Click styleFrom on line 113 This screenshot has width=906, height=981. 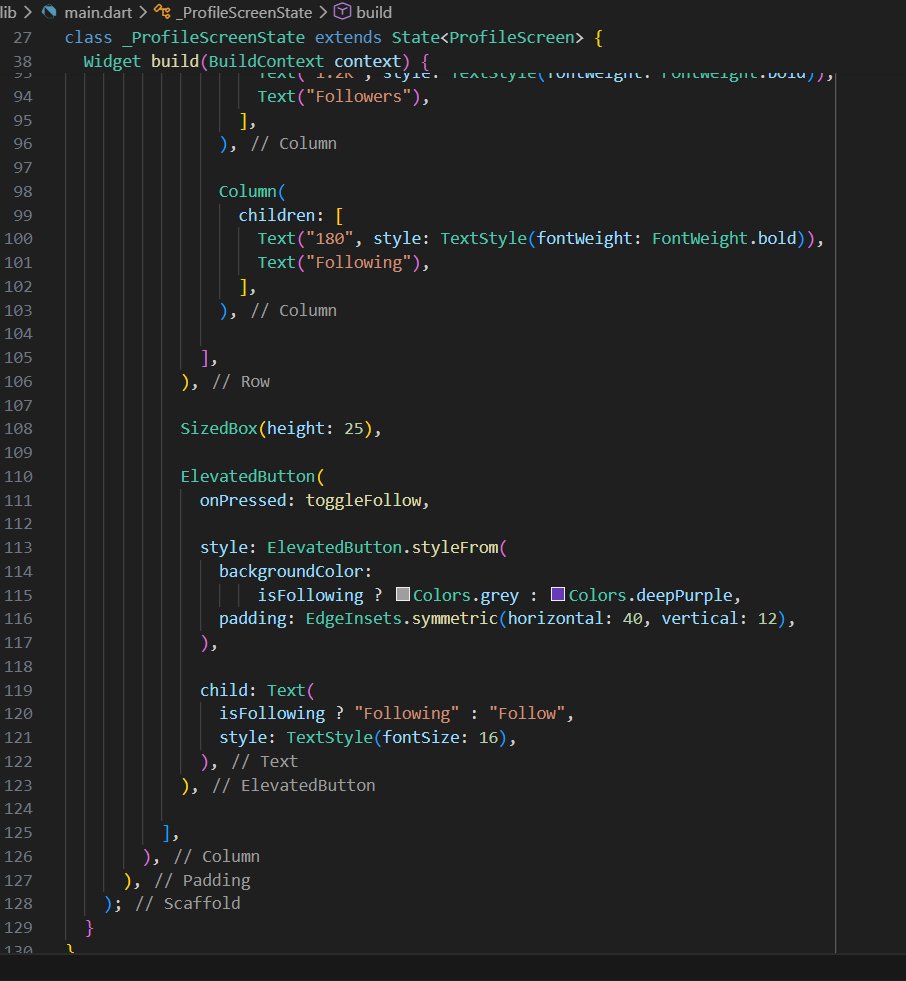[x=455, y=547]
